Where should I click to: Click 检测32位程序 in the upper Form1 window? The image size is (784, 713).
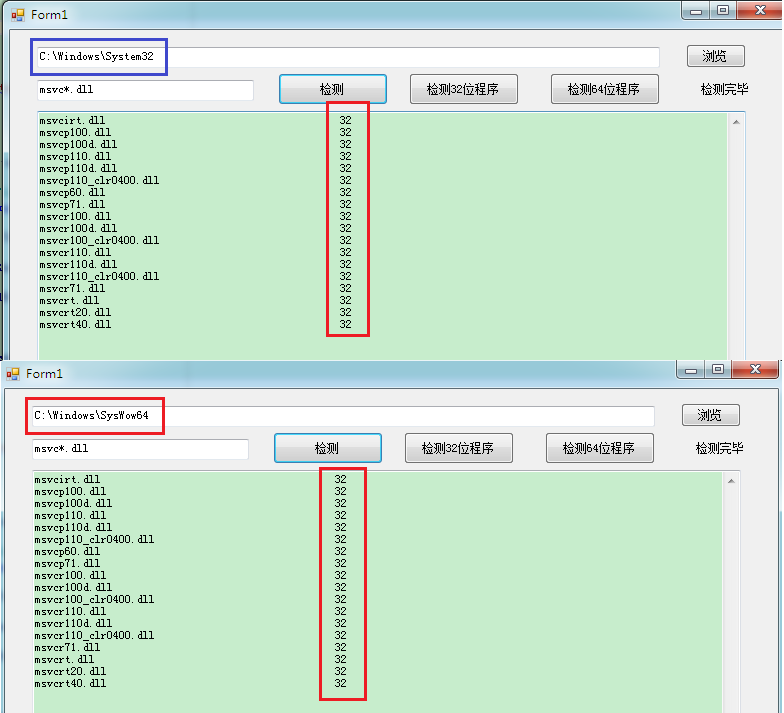[x=464, y=89]
